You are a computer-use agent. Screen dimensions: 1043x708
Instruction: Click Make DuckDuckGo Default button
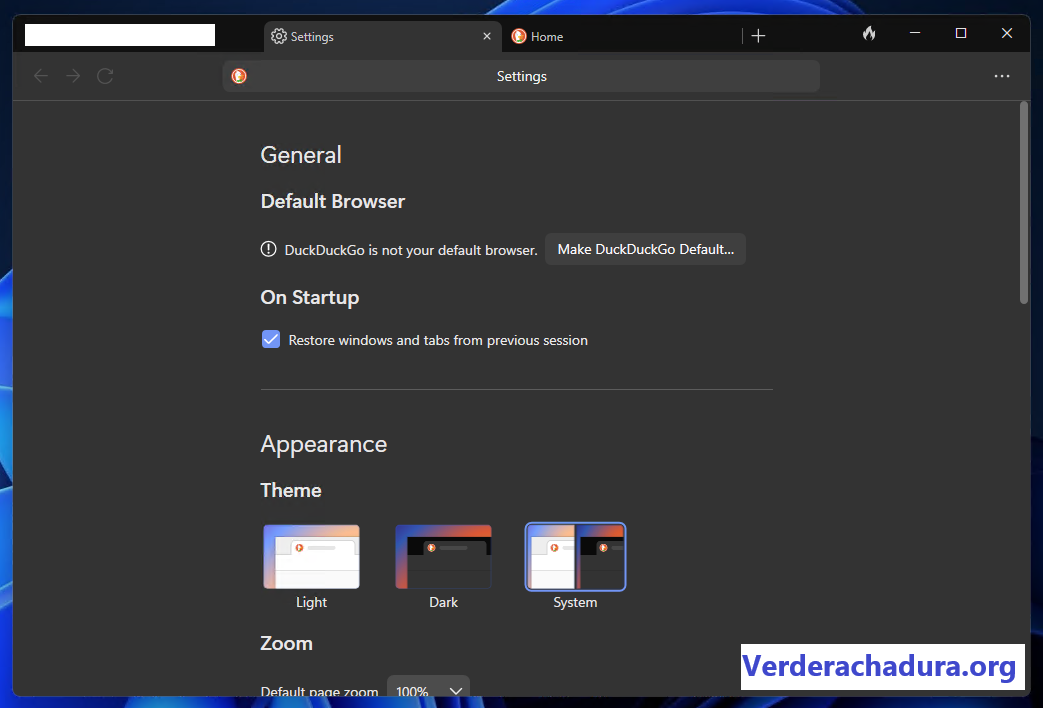click(645, 249)
